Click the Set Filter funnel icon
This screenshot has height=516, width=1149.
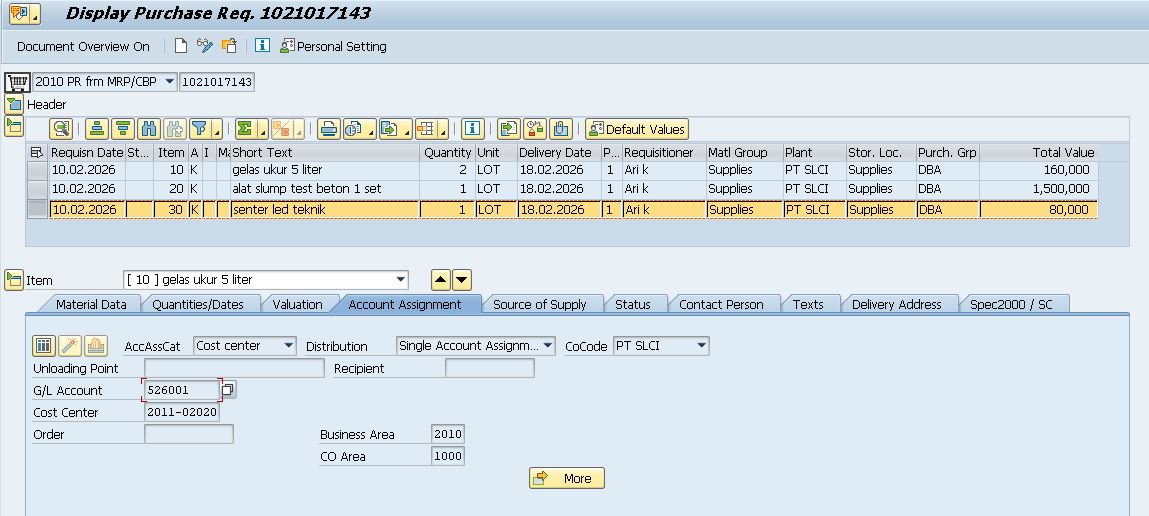click(x=201, y=129)
